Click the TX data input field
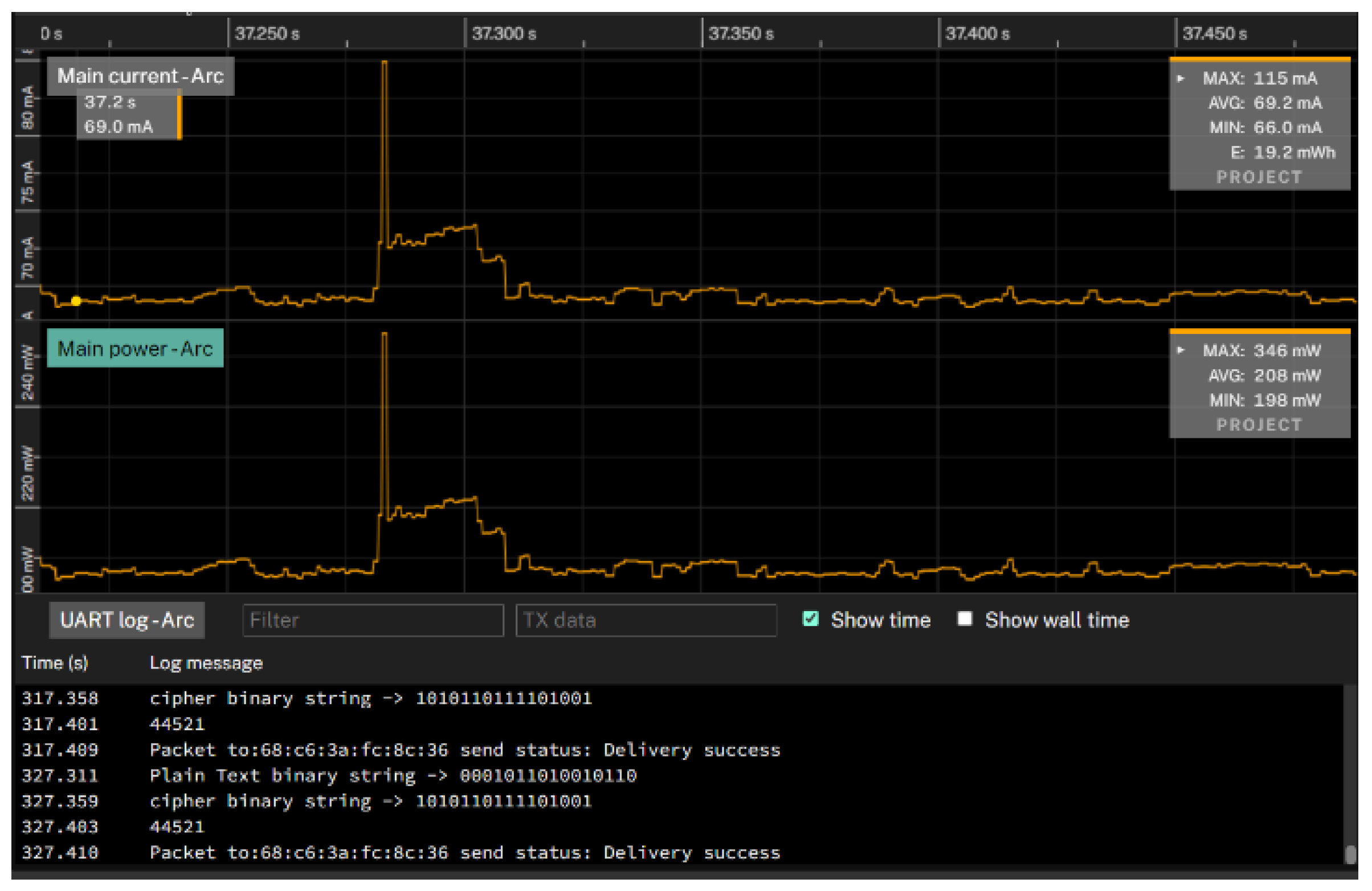This screenshot has height=891, width=1372. click(x=646, y=621)
